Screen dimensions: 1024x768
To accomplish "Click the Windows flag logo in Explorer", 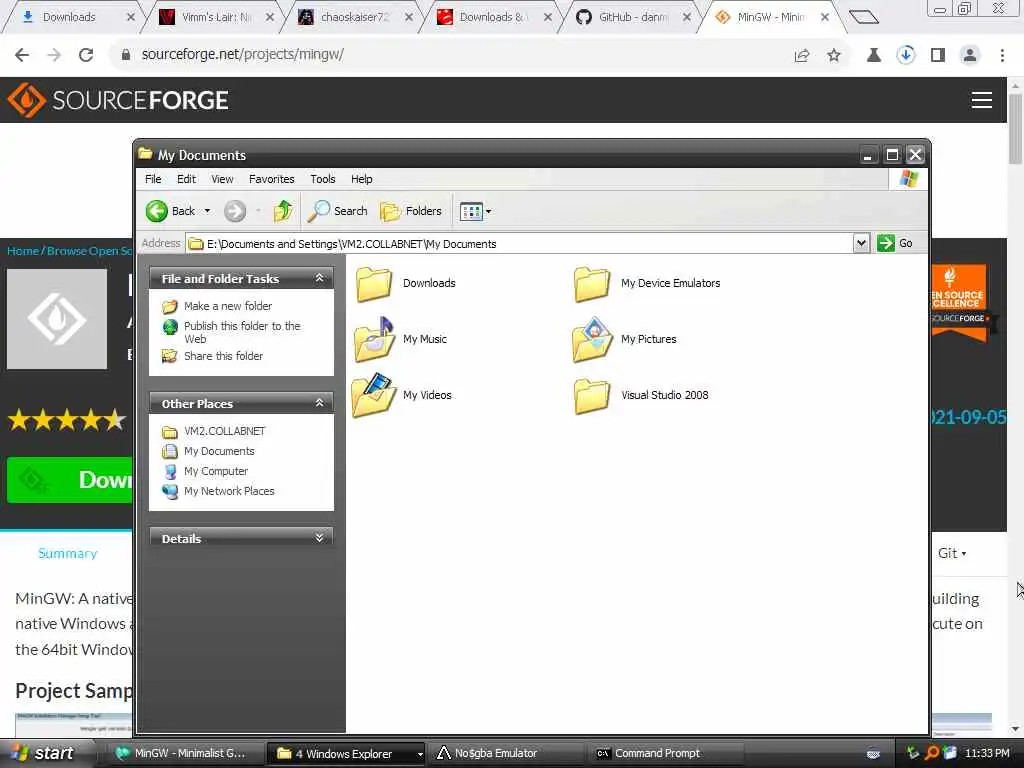I will coord(908,179).
